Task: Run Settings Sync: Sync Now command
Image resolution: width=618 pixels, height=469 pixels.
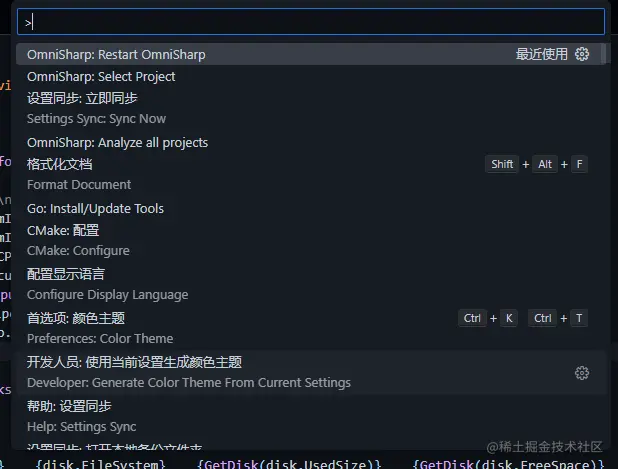Action: coord(311,108)
